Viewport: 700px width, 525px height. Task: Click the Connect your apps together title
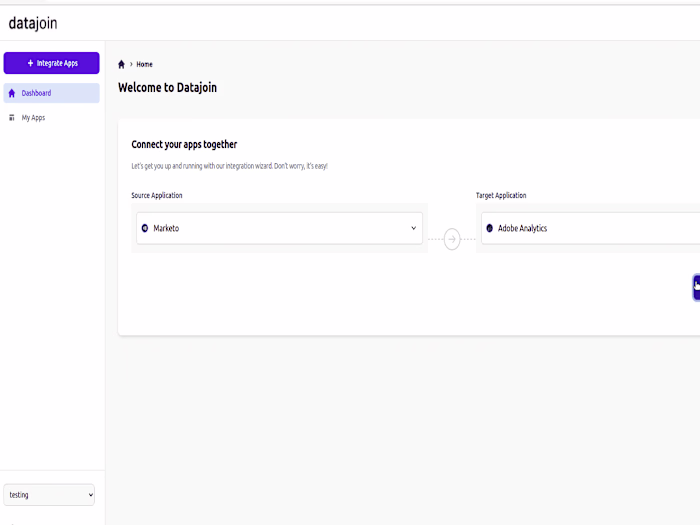pyautogui.click(x=184, y=145)
